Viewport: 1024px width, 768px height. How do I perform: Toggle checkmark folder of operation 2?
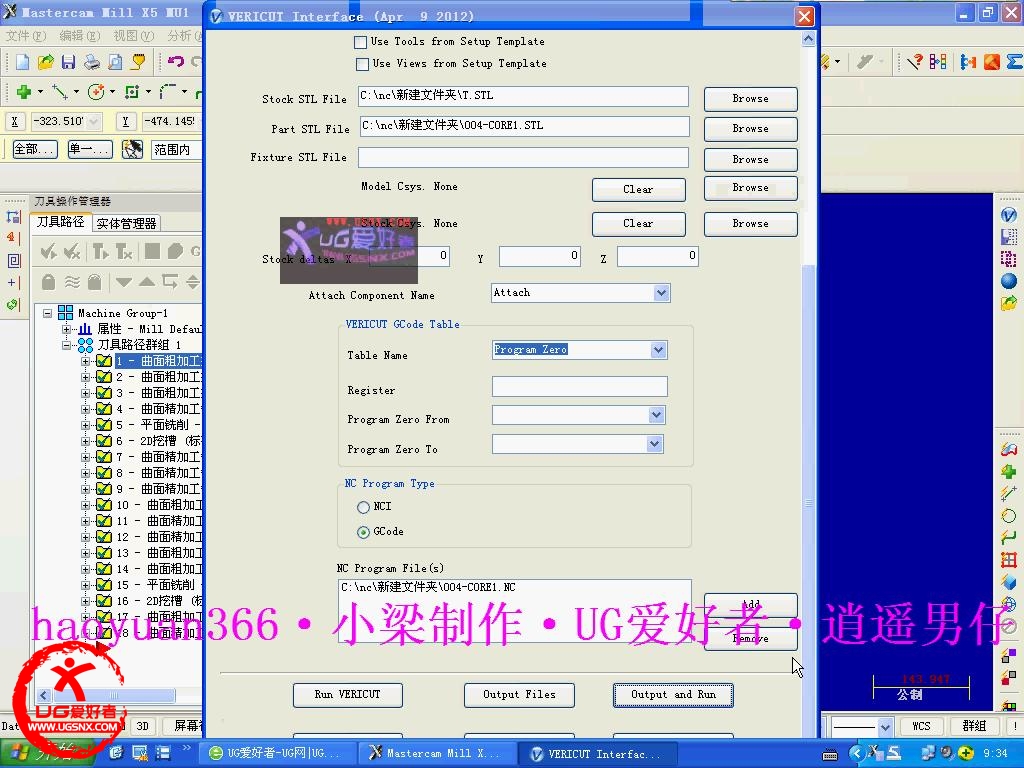(x=104, y=377)
